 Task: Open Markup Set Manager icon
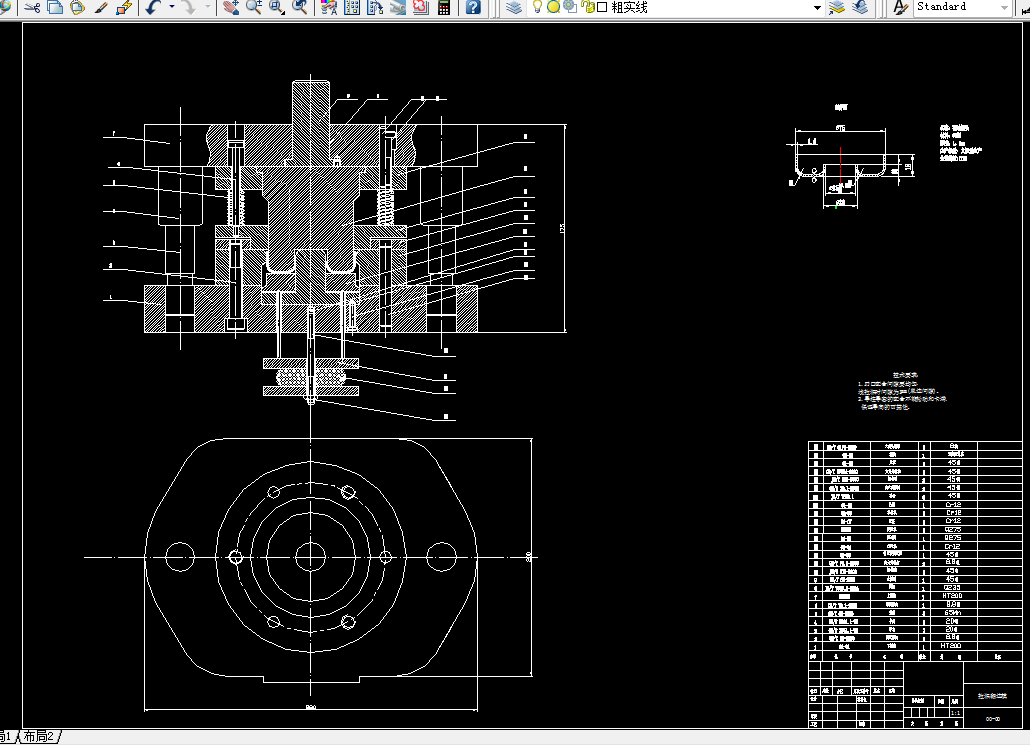420,7
